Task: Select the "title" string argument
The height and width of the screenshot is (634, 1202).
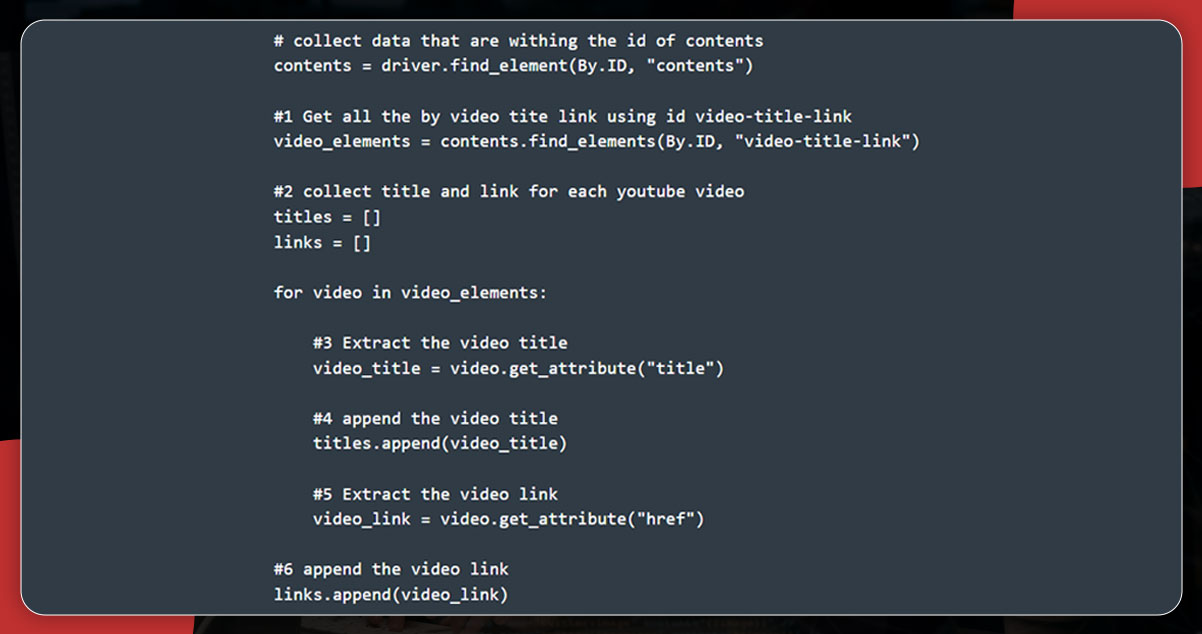Action: [680, 368]
